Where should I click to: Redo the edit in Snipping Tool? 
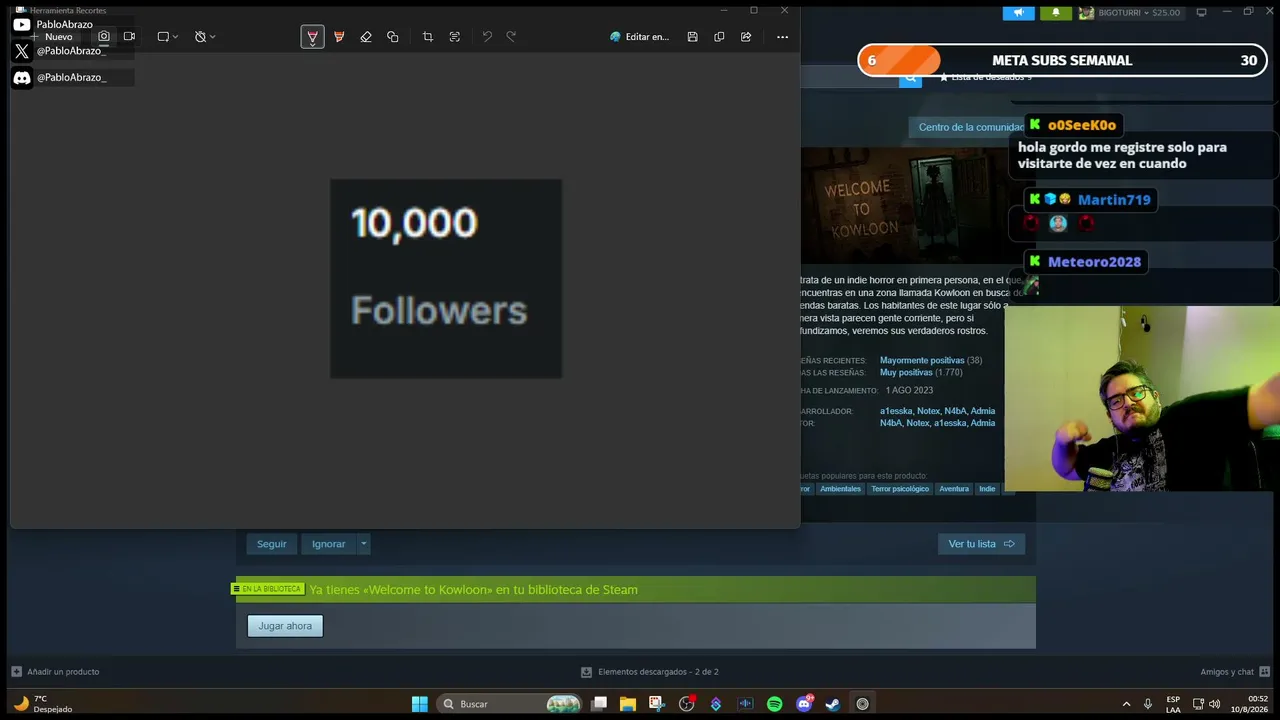pyautogui.click(x=511, y=37)
